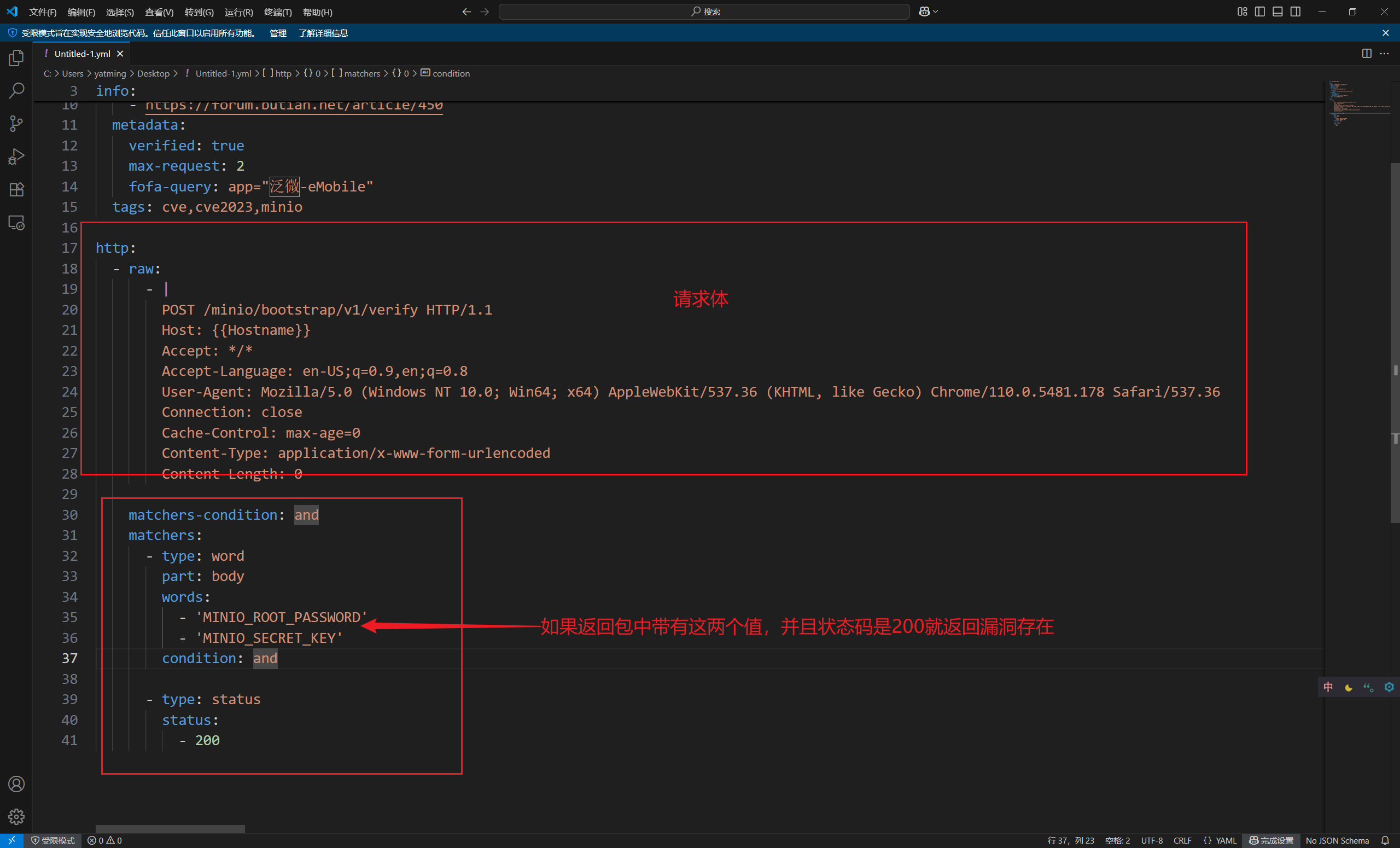The image size is (1400, 848).
Task: Toggle the secondary side bar layout button
Action: click(x=1296, y=12)
